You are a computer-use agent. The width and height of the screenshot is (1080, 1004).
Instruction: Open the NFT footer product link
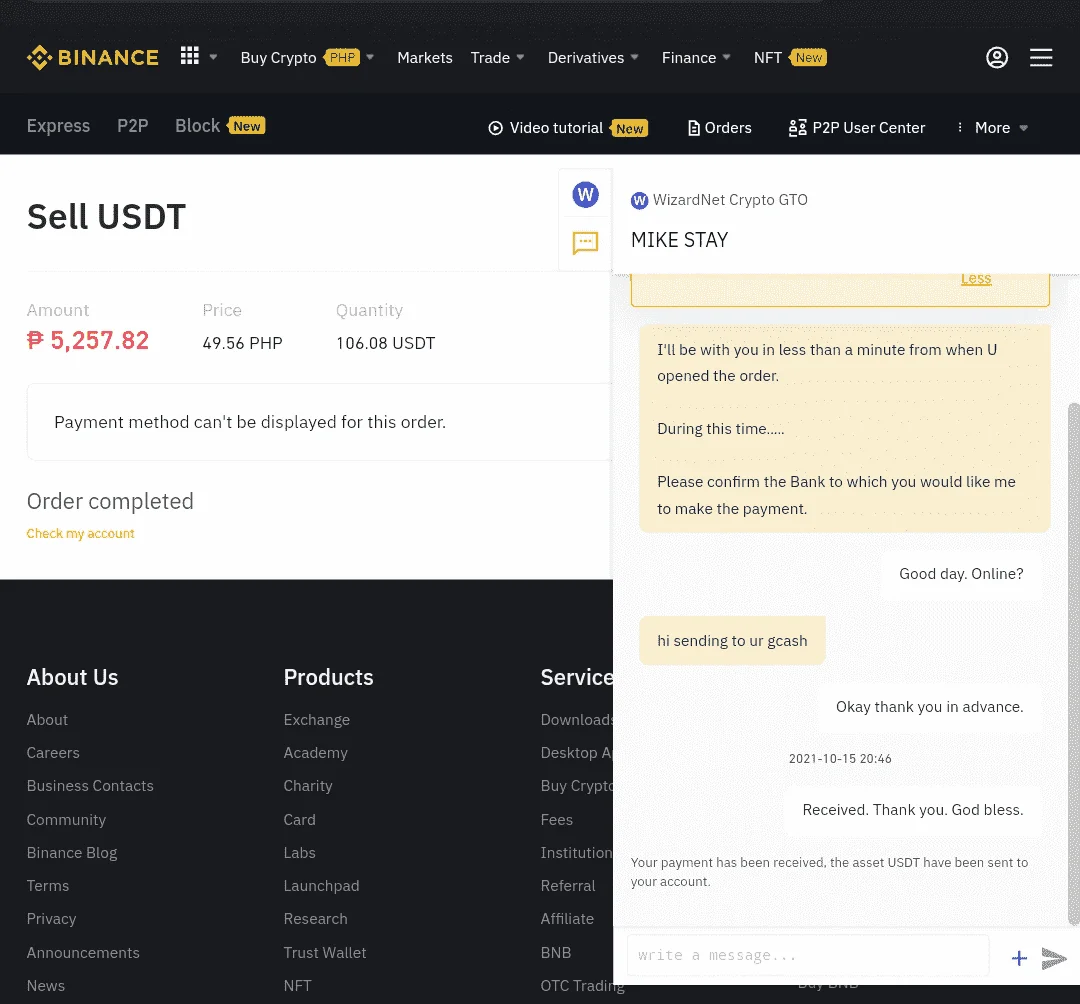[x=298, y=985]
